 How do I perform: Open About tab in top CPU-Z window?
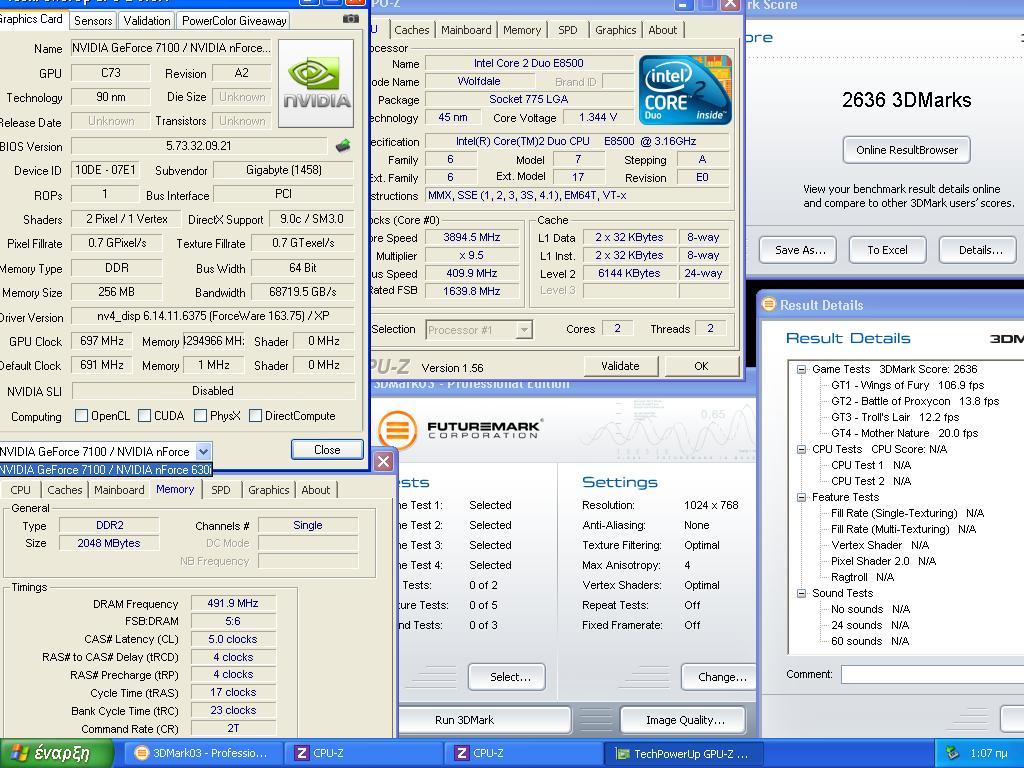point(662,30)
